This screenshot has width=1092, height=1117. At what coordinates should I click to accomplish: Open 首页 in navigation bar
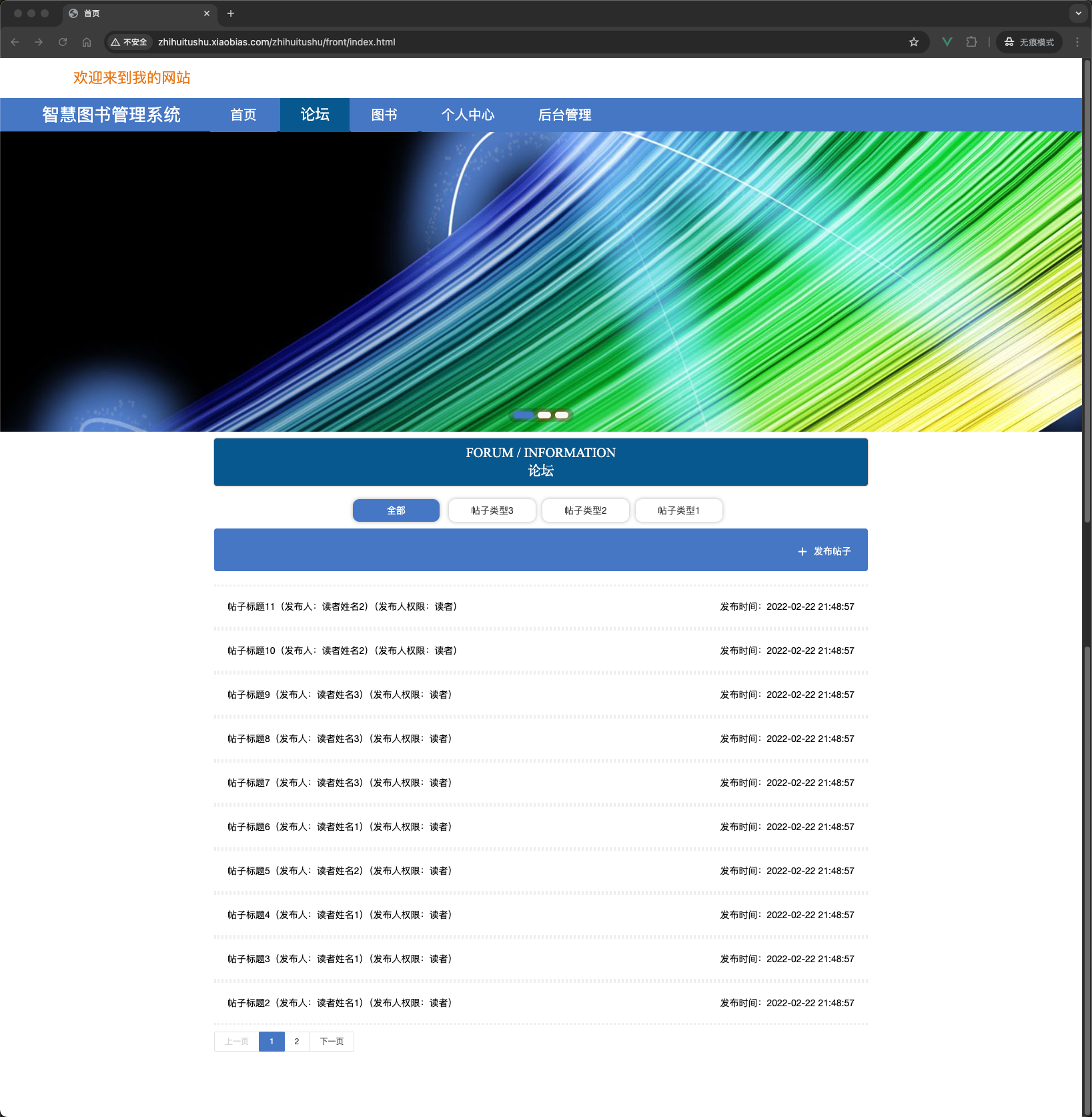coord(243,115)
